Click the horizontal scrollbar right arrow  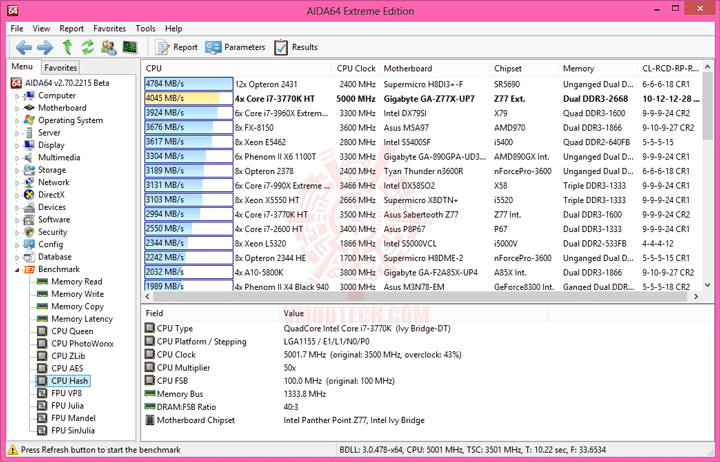(696, 297)
